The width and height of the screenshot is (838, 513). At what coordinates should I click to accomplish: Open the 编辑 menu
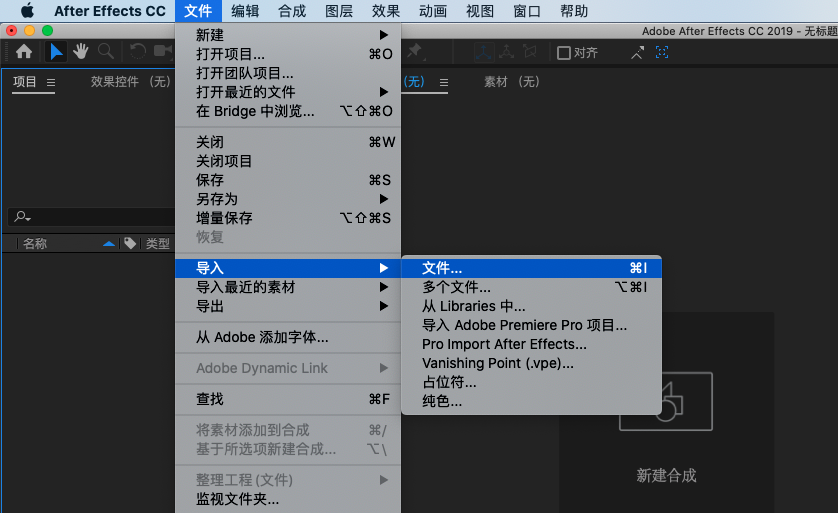[245, 11]
